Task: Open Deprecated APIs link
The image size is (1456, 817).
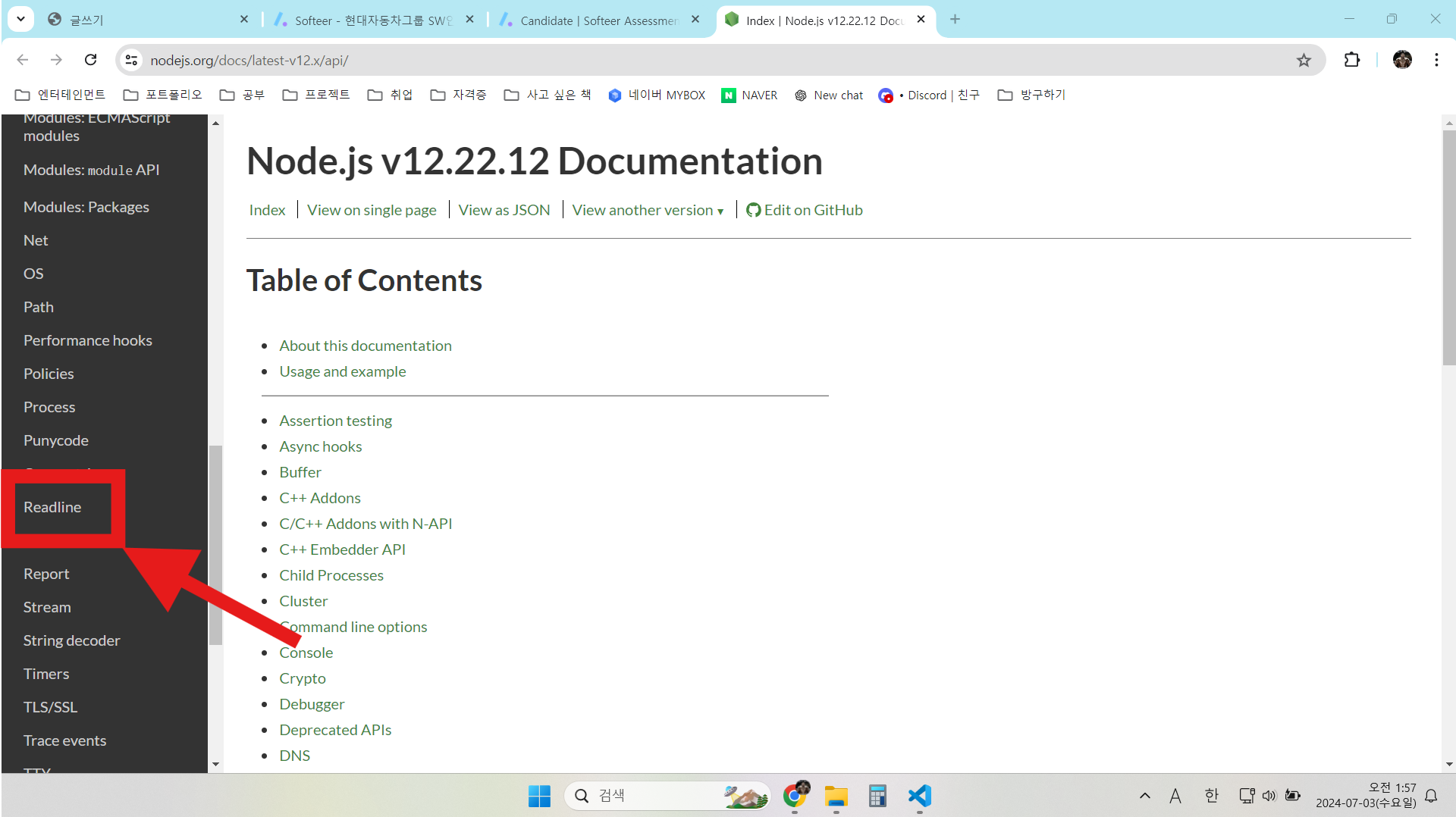Action: [335, 730]
